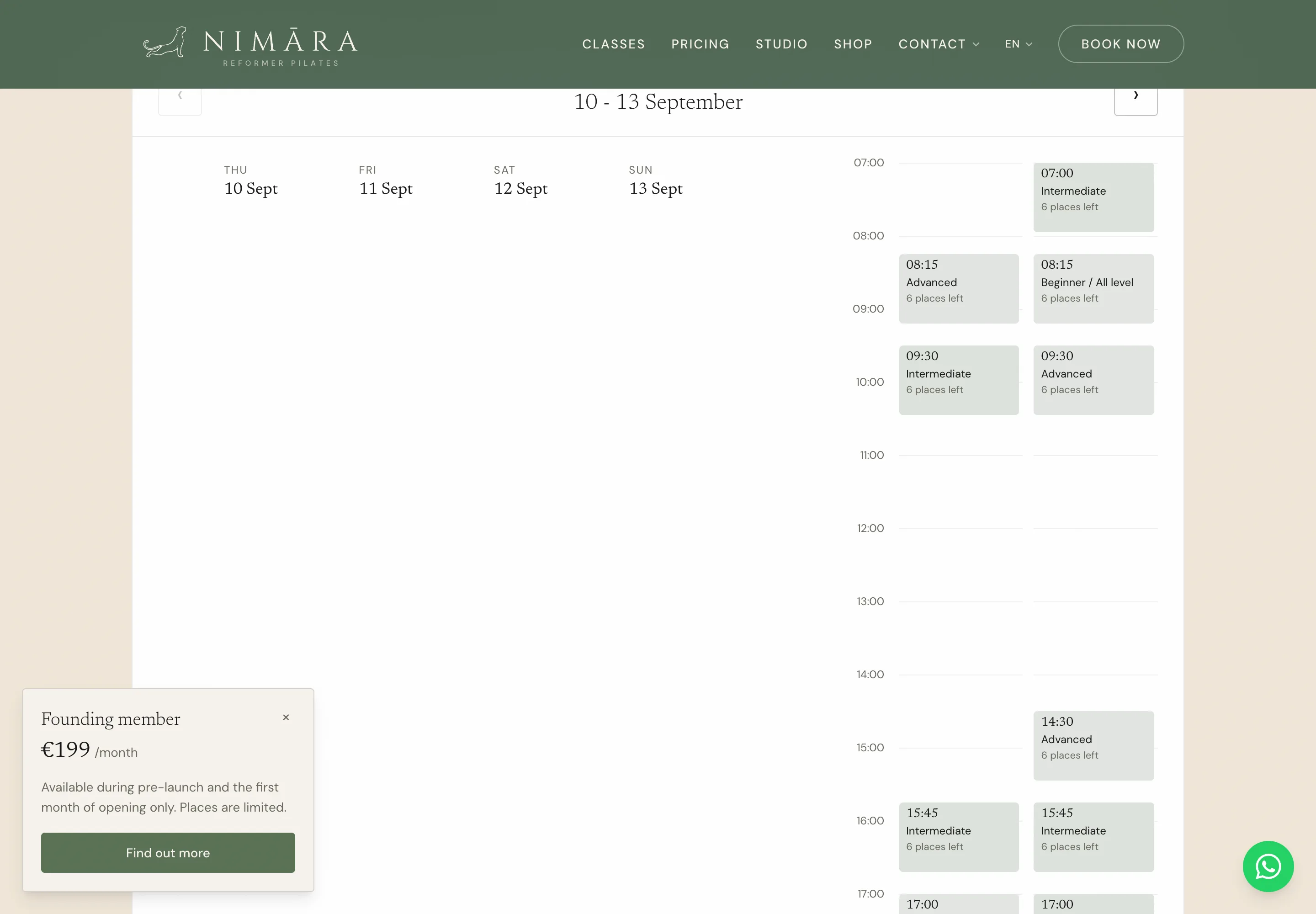Click the €199 /month price text
Screen dimensions: 1316x914
[90, 749]
